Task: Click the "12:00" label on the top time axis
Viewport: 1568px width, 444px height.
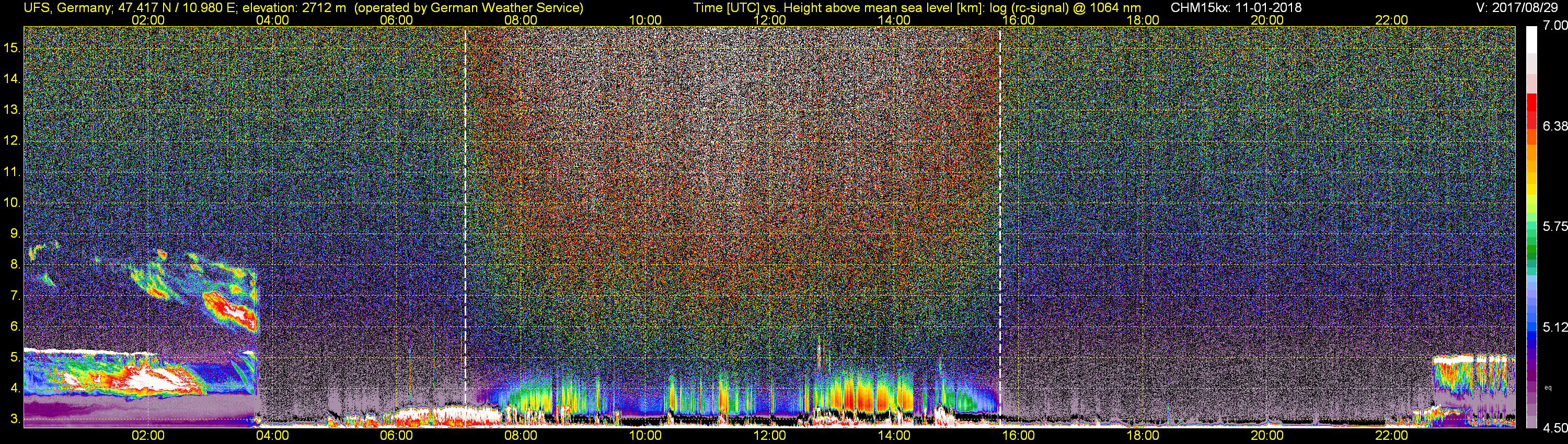Action: [x=769, y=20]
